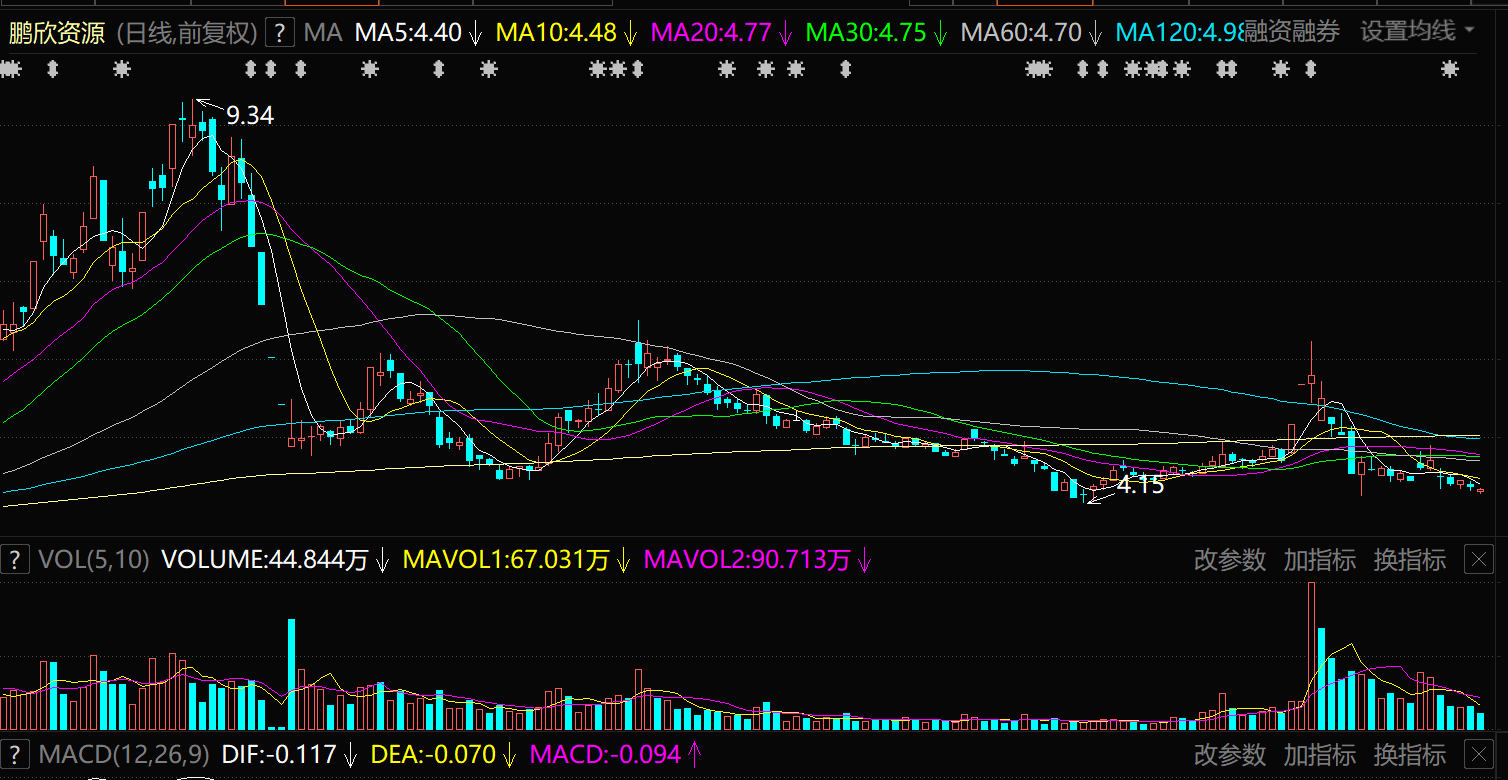Open the VOL indicator help icon
Image resolution: width=1508 pixels, height=780 pixels.
coord(14,560)
